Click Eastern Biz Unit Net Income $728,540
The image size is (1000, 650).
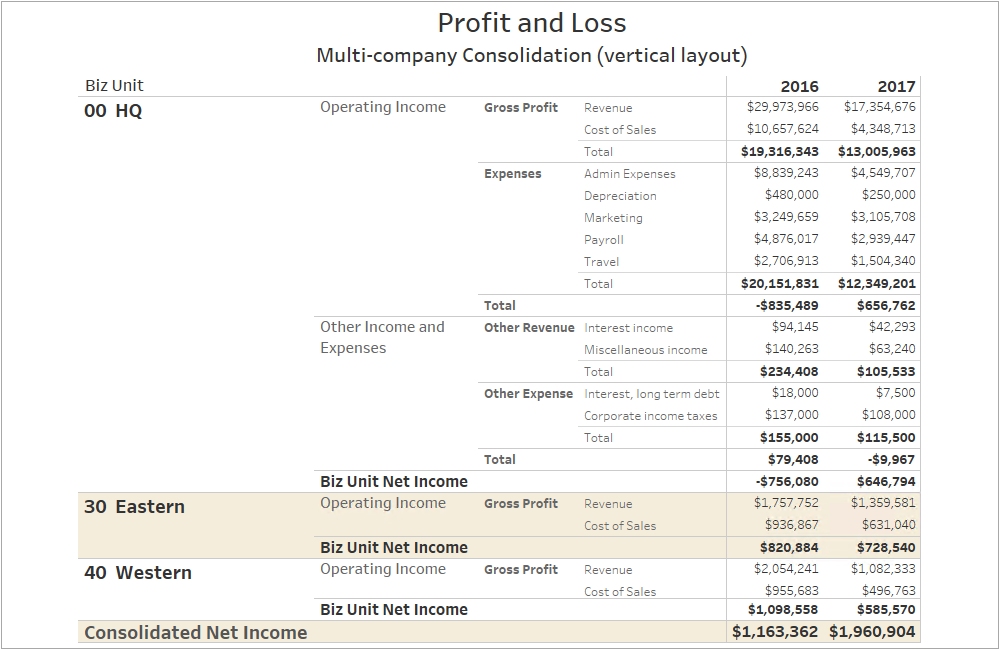tap(886, 547)
